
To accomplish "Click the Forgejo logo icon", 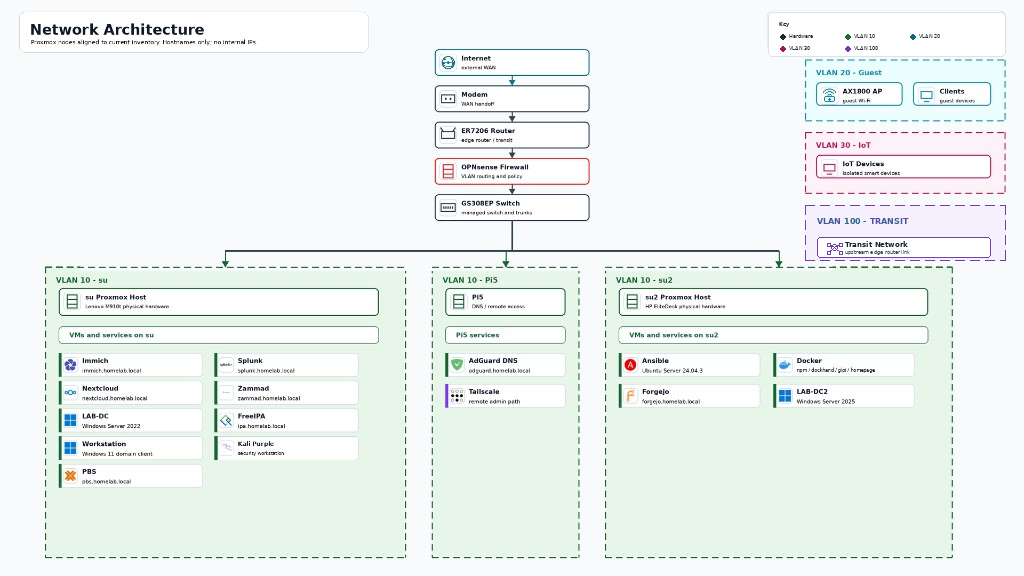I will [x=630, y=396].
